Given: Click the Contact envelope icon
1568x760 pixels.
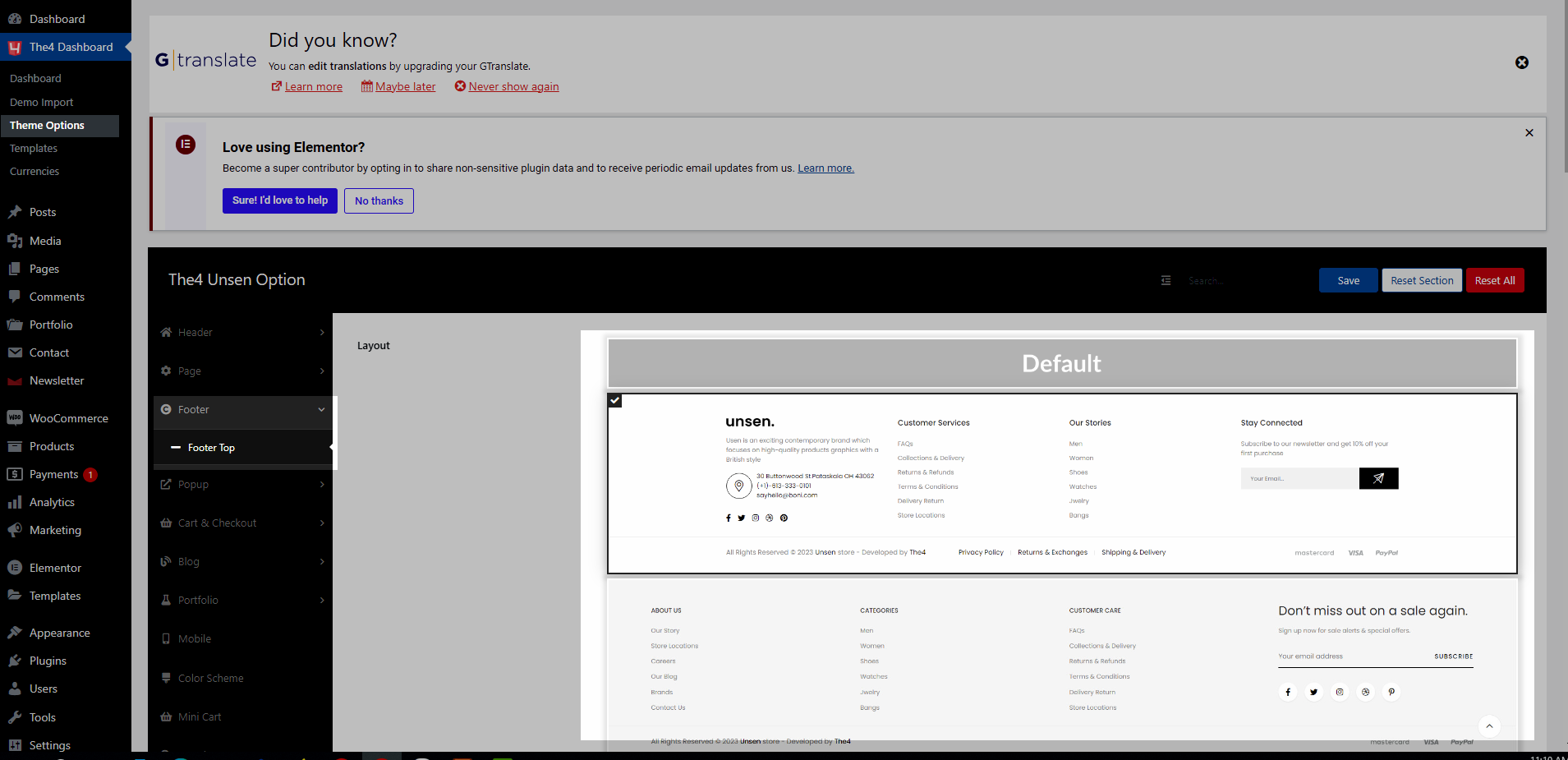Looking at the screenshot, I should [15, 352].
